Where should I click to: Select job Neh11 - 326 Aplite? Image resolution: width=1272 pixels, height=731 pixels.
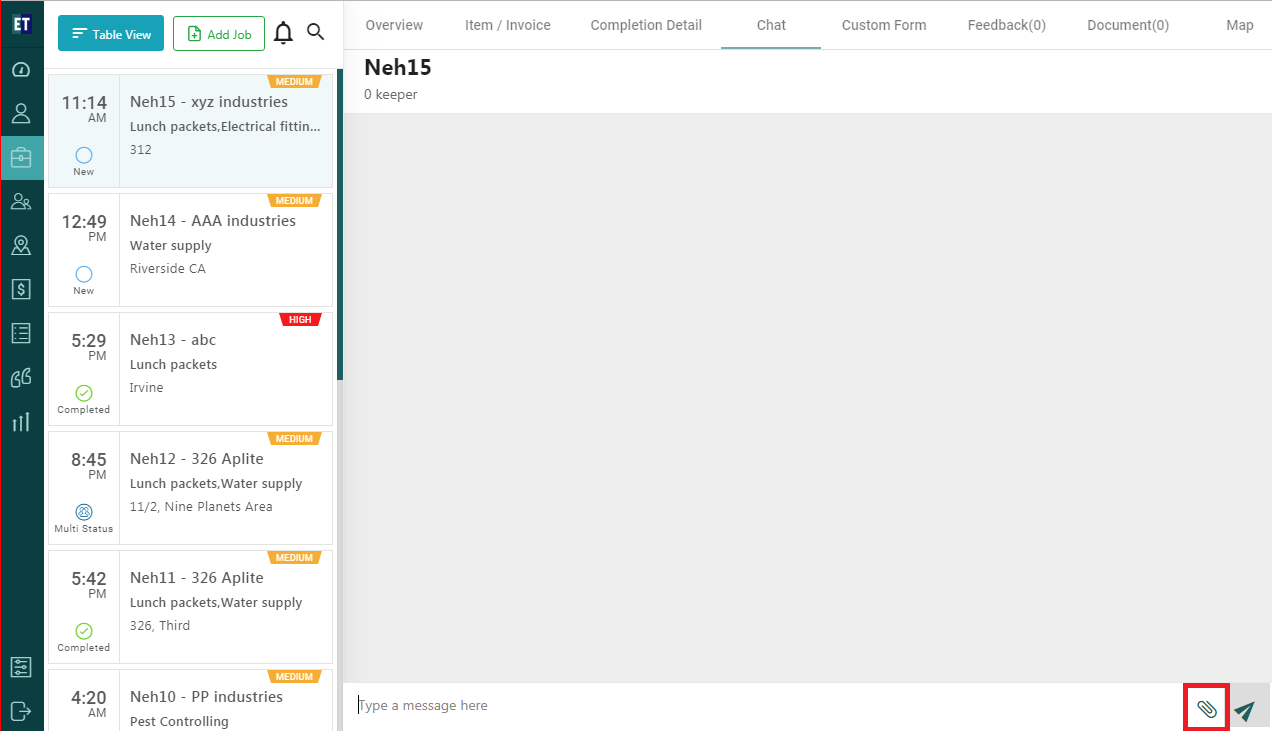tap(190, 607)
